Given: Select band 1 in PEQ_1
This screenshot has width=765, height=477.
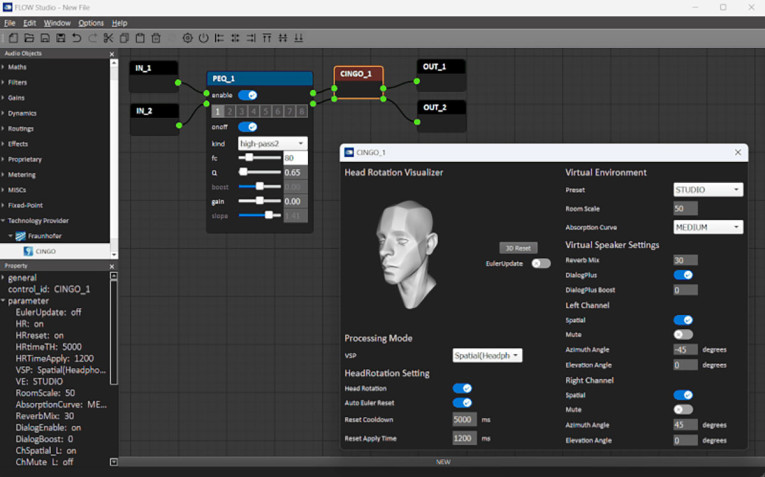Looking at the screenshot, I should pos(218,111).
